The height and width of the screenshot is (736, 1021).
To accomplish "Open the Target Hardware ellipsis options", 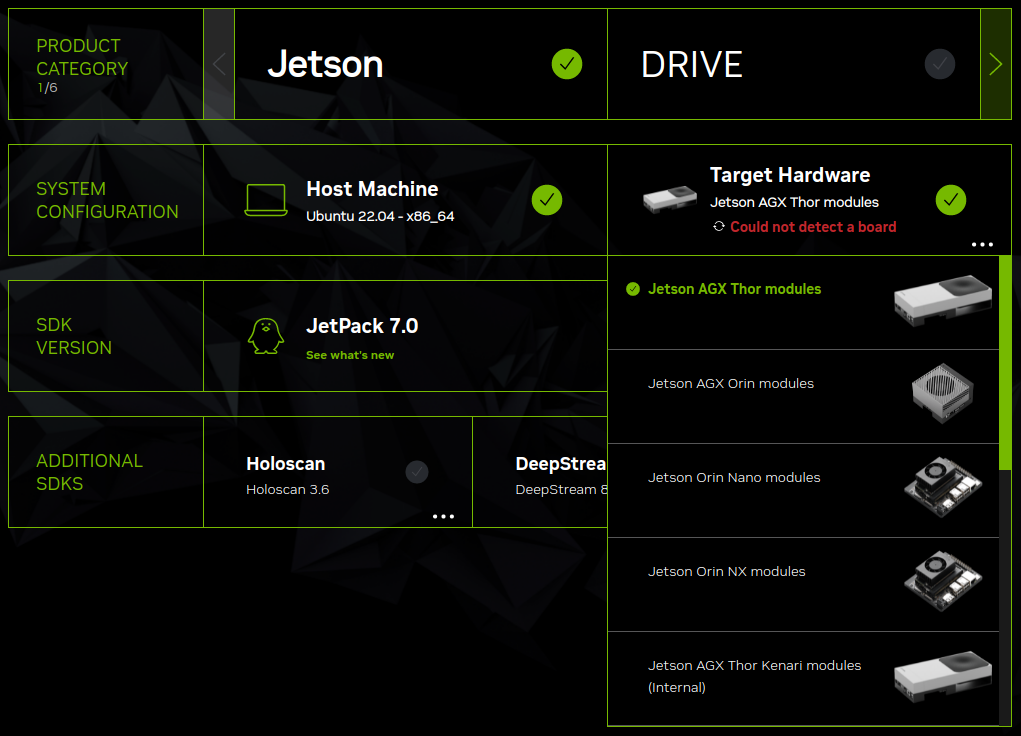I will 982,244.
